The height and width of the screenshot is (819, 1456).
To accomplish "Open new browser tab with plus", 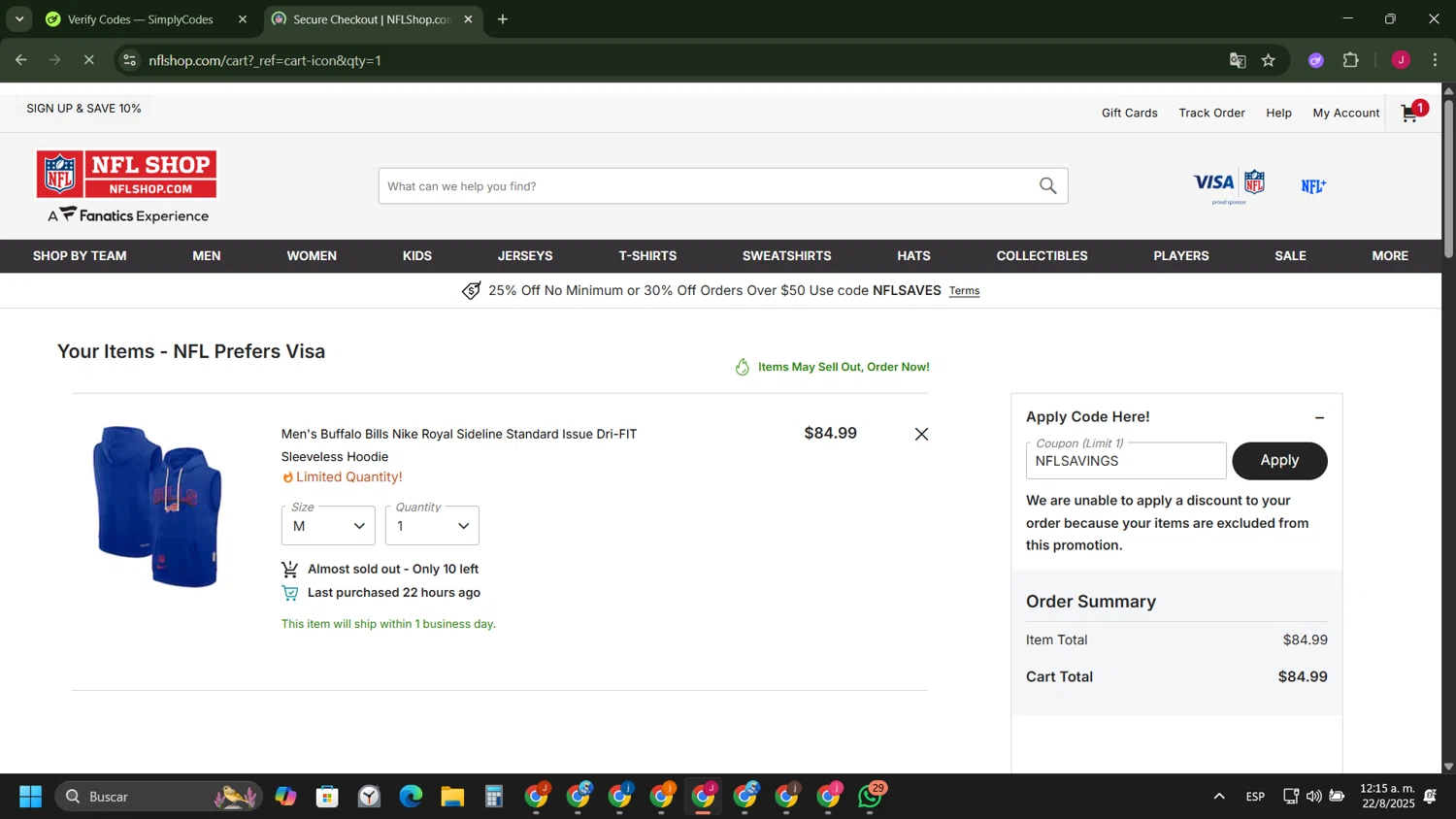I will [503, 19].
